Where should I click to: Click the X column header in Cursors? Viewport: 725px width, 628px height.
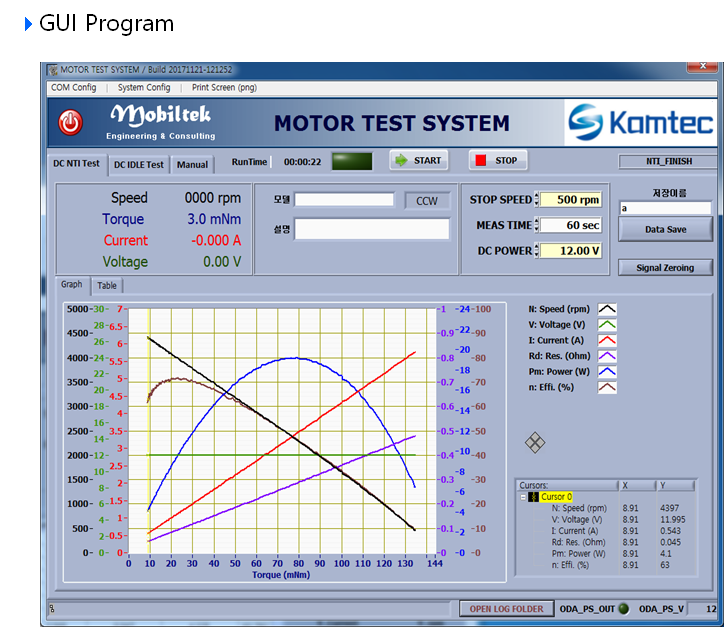pyautogui.click(x=637, y=485)
